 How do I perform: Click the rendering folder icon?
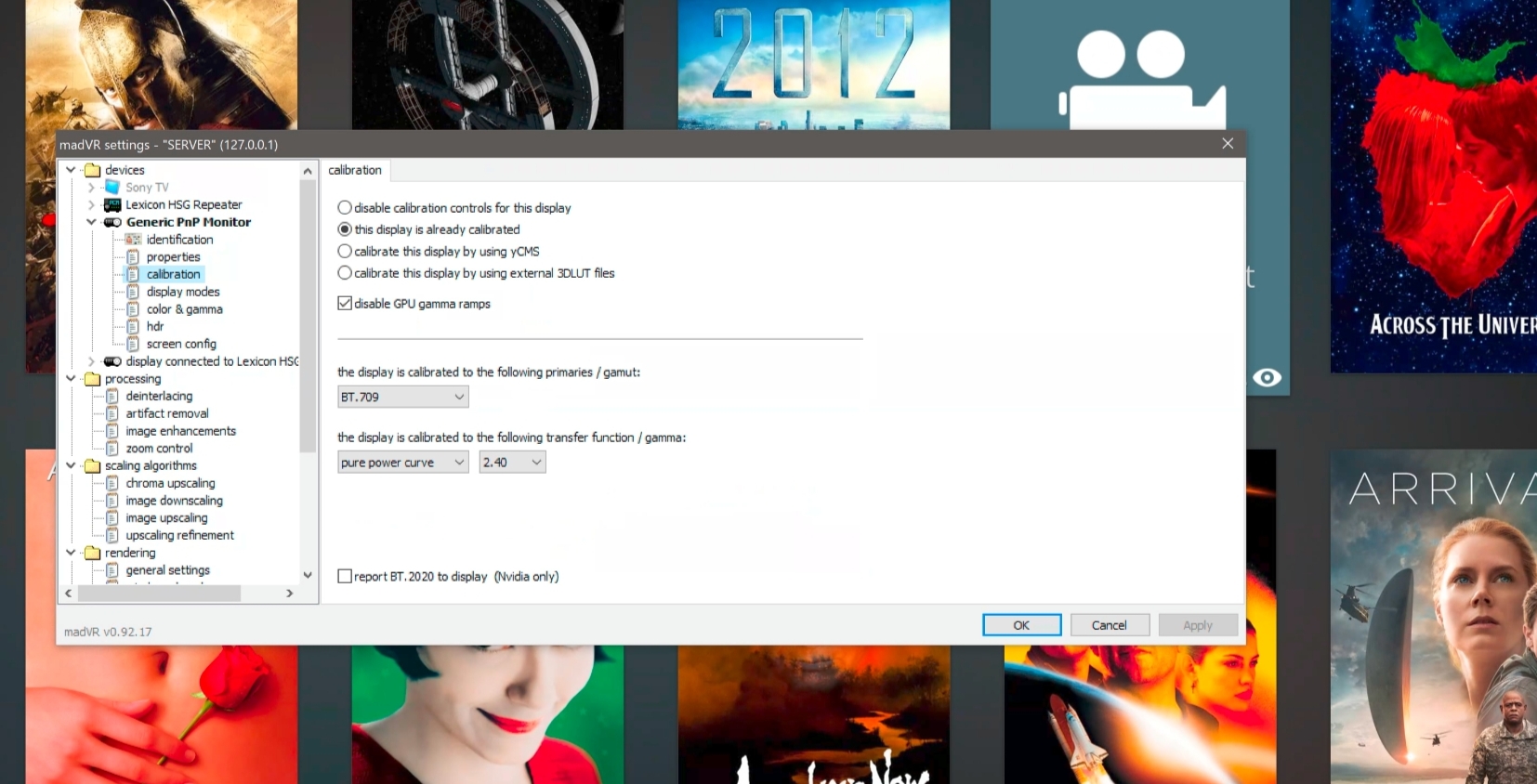[92, 553]
